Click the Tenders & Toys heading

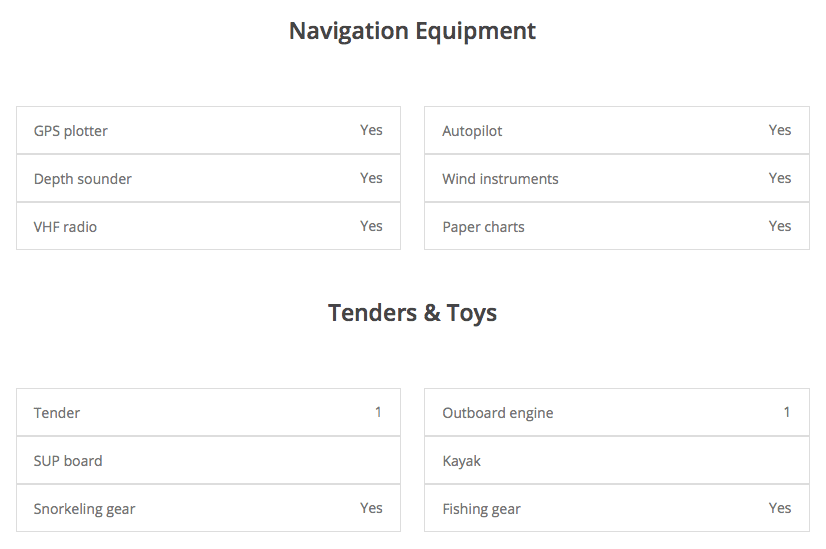point(412,313)
